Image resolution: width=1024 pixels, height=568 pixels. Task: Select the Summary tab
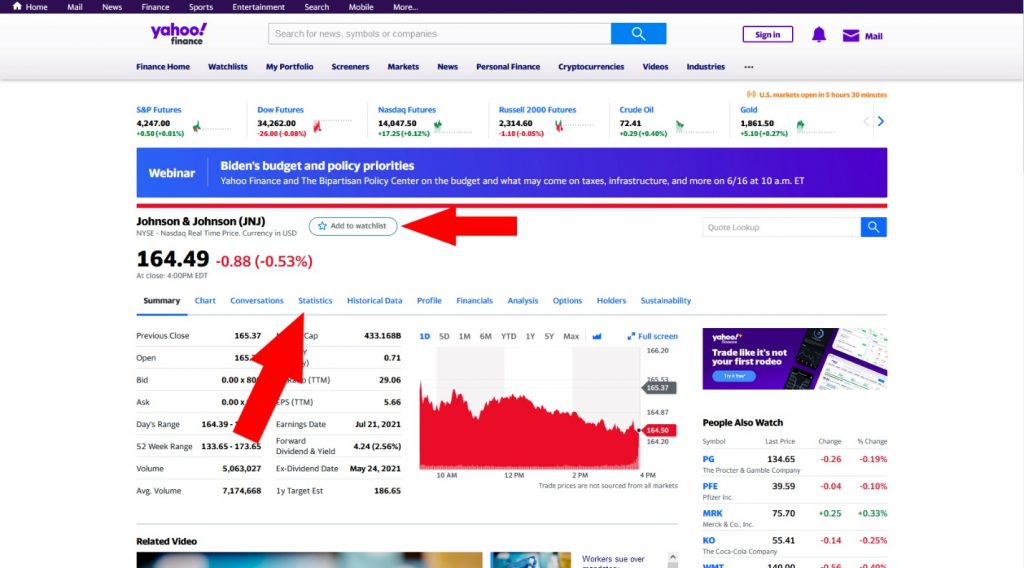pos(161,300)
